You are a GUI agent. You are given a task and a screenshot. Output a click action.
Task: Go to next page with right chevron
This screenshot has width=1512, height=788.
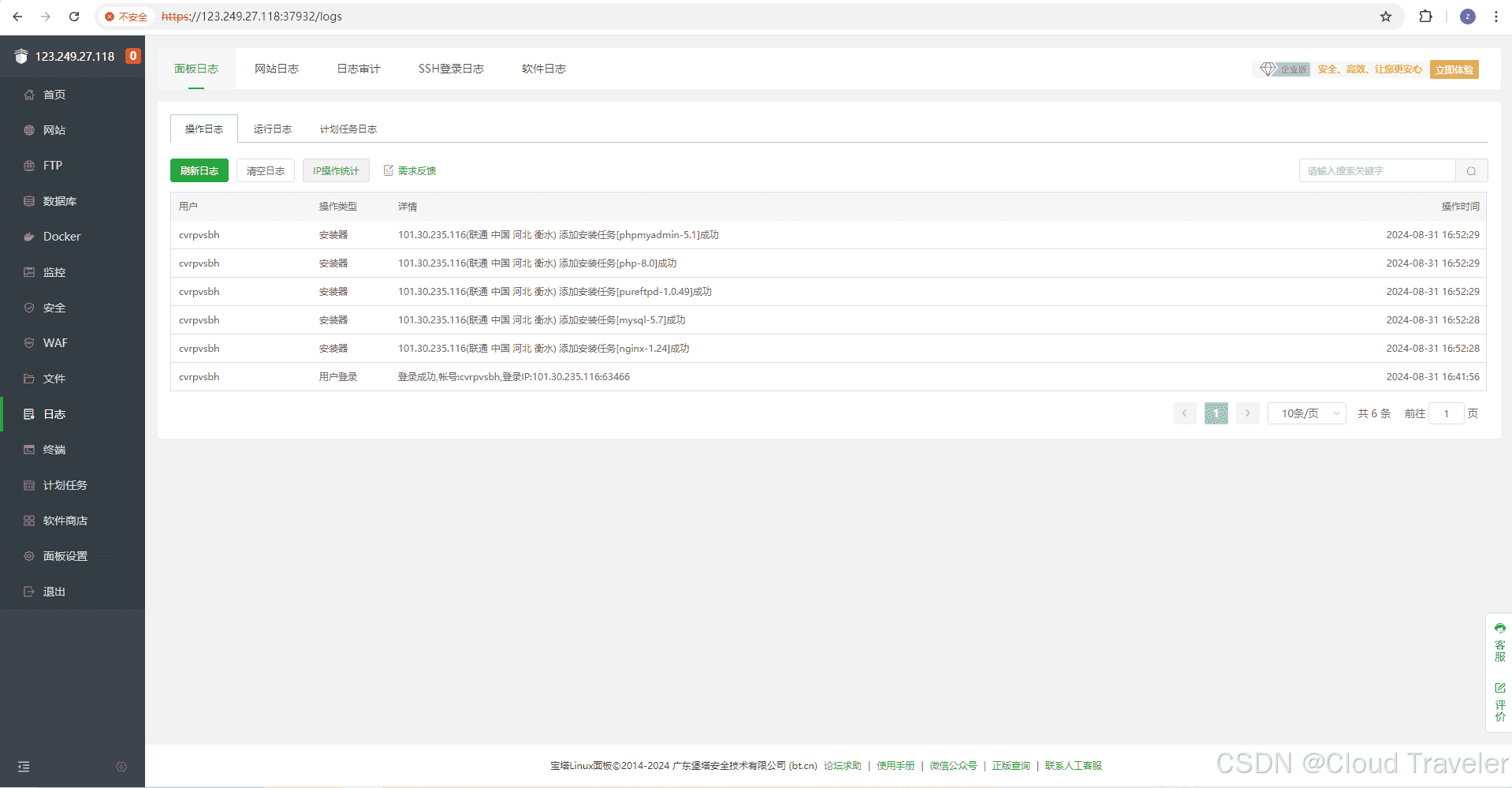(x=1246, y=413)
